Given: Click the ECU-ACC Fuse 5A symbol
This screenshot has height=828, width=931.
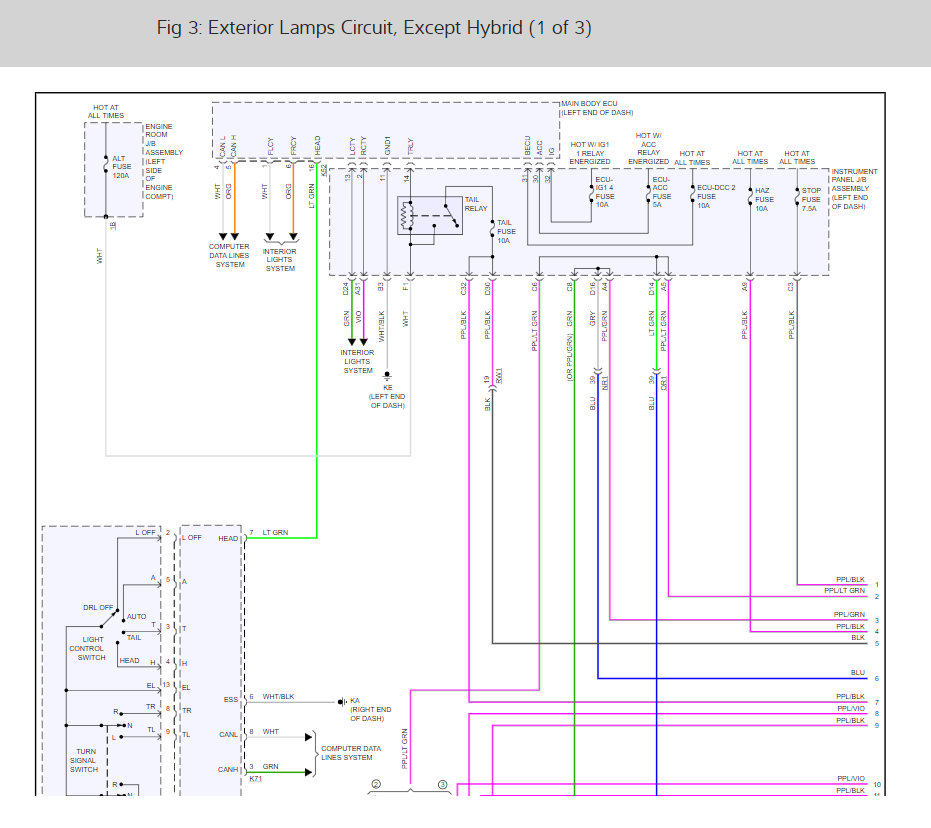Looking at the screenshot, I should coord(648,193).
